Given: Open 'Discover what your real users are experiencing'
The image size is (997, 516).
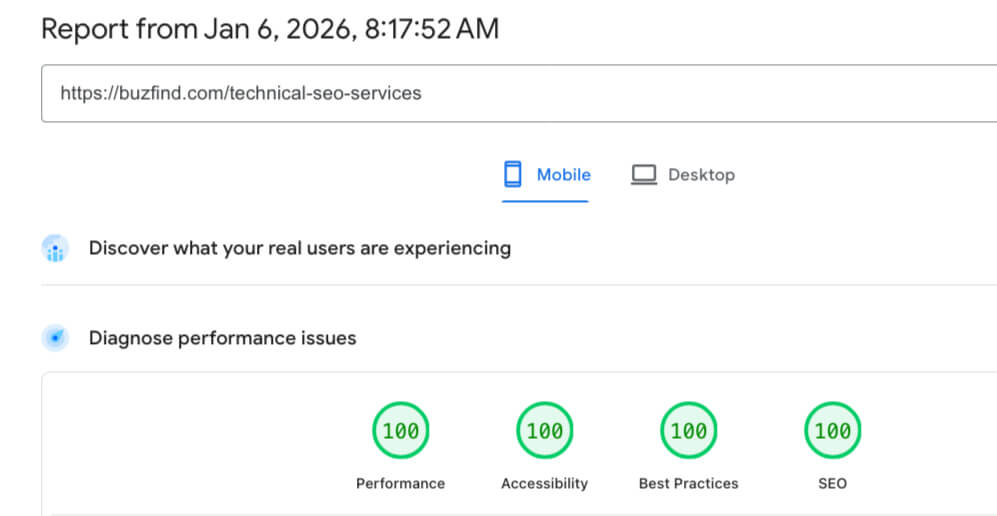Looking at the screenshot, I should tap(299, 248).
